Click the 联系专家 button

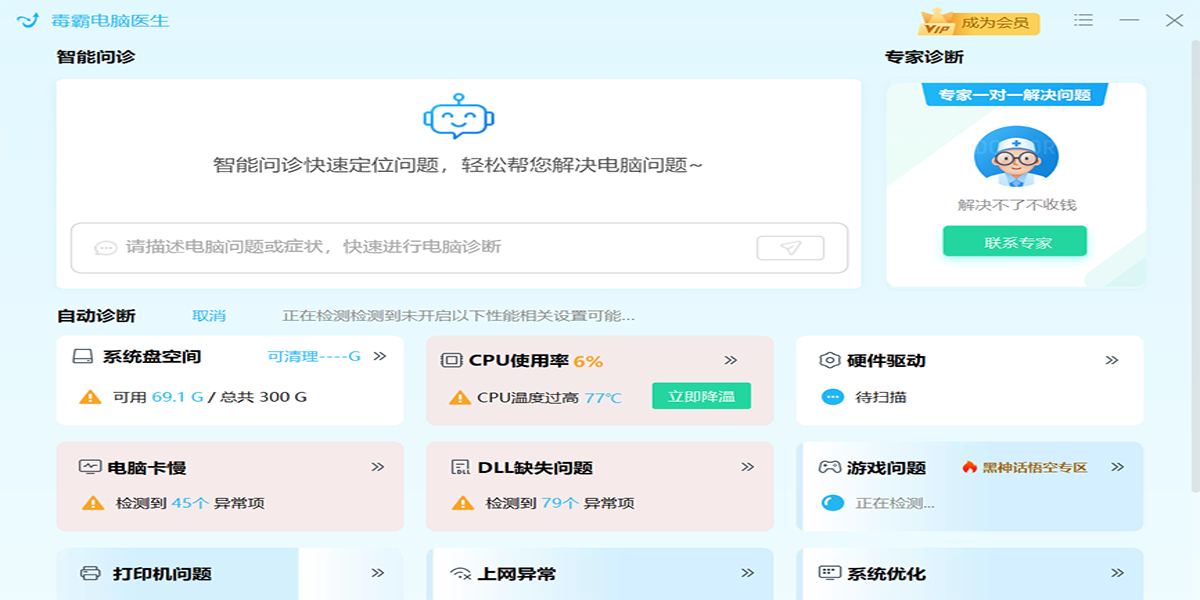(1014, 241)
